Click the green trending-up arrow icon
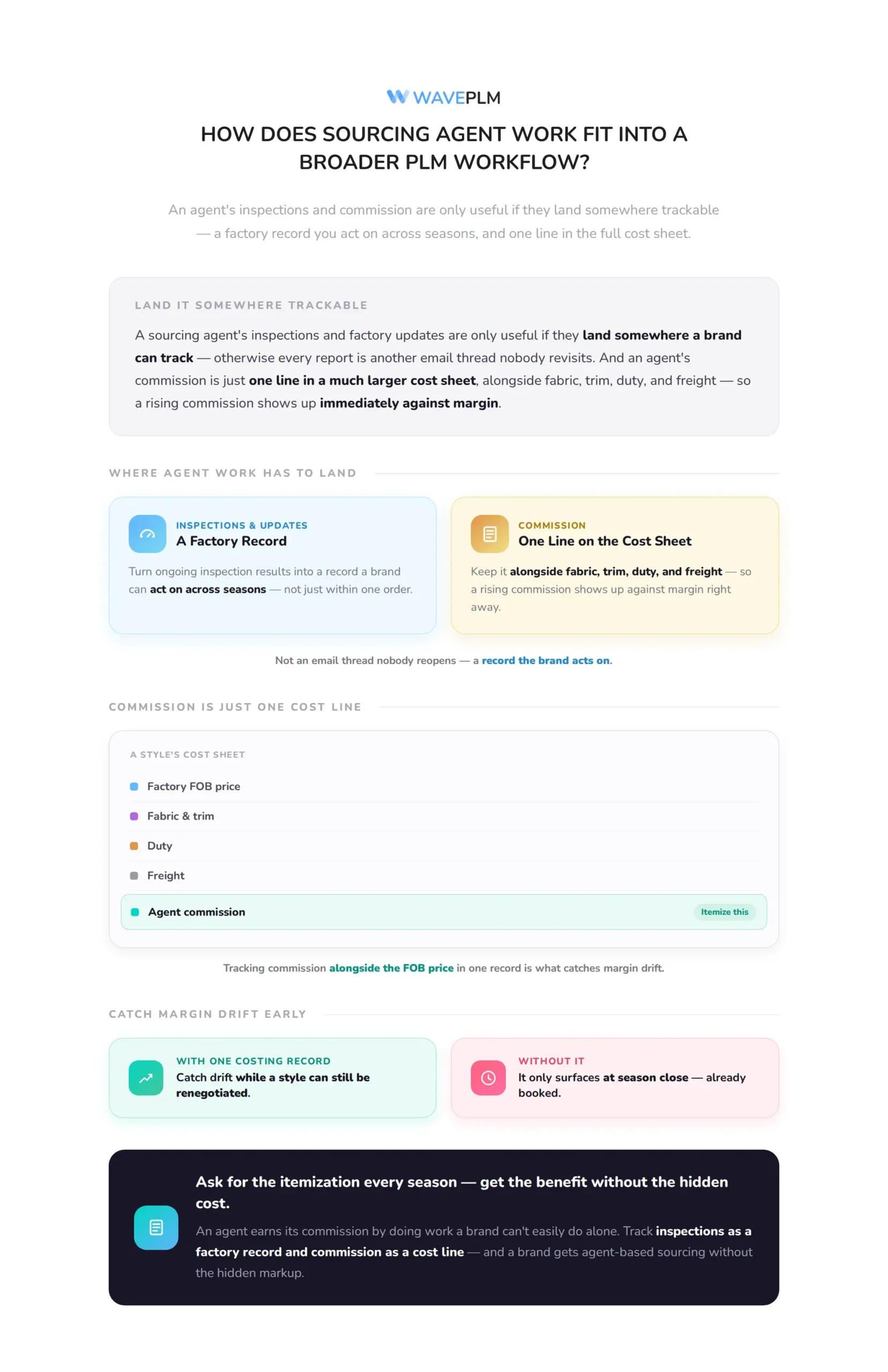This screenshot has height=1372, width=888. coord(146,1077)
